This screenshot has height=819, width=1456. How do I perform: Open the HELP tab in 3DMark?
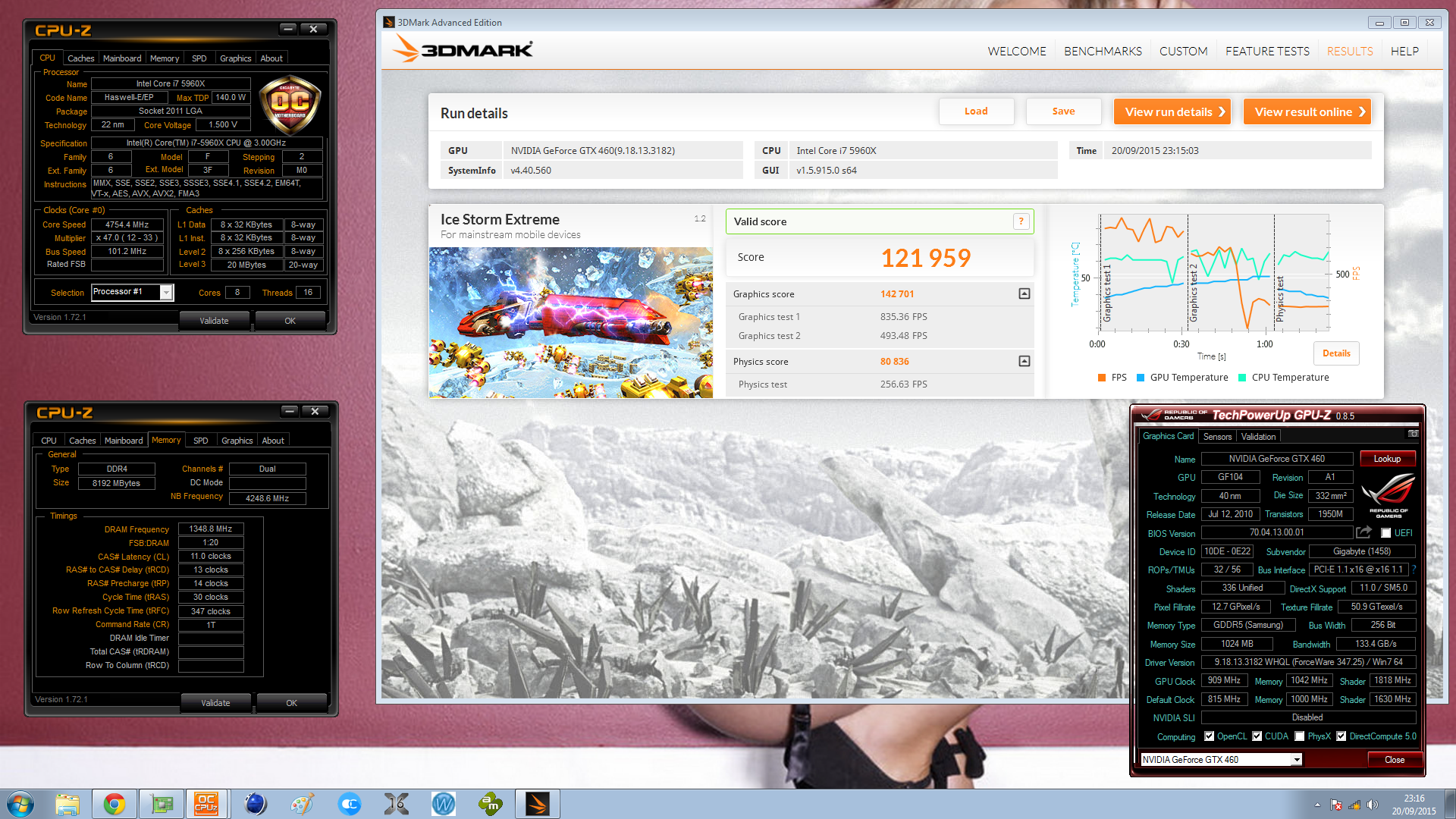click(1404, 51)
